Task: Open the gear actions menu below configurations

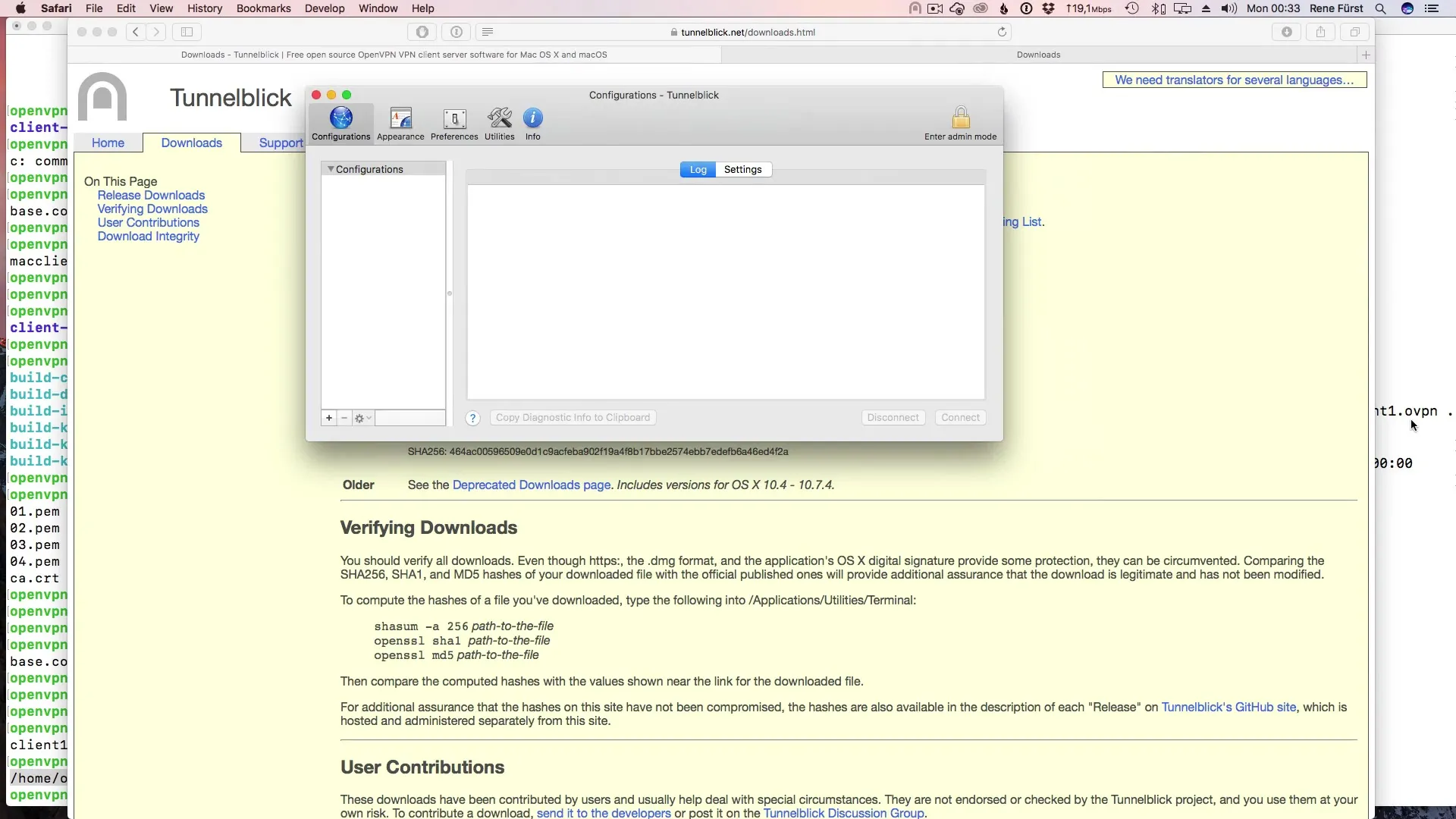Action: [x=362, y=418]
